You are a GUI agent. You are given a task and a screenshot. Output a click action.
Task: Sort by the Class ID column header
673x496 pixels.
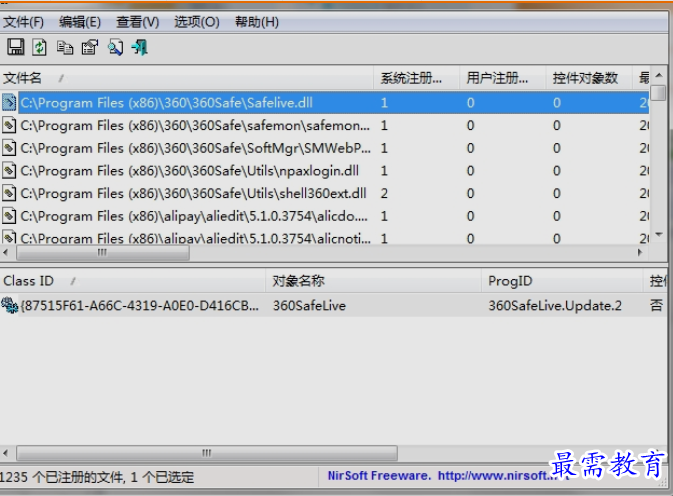coord(133,281)
